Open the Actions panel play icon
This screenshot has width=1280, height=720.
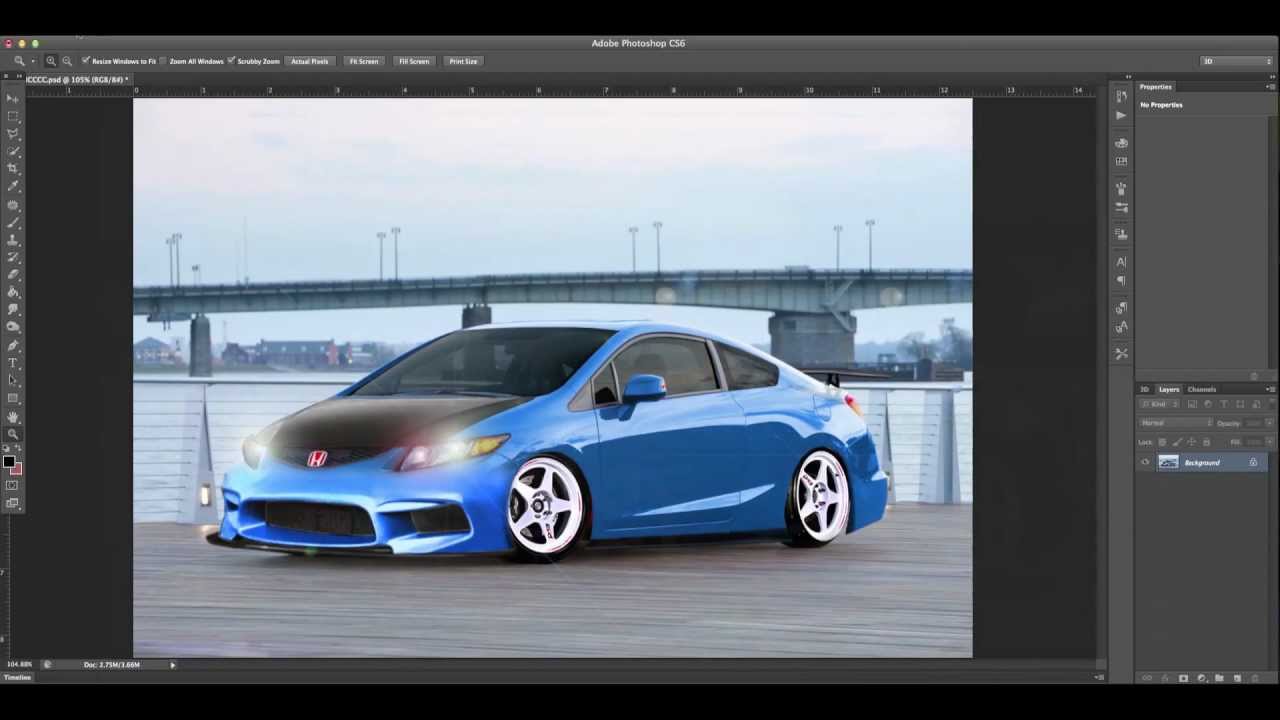tap(1121, 115)
